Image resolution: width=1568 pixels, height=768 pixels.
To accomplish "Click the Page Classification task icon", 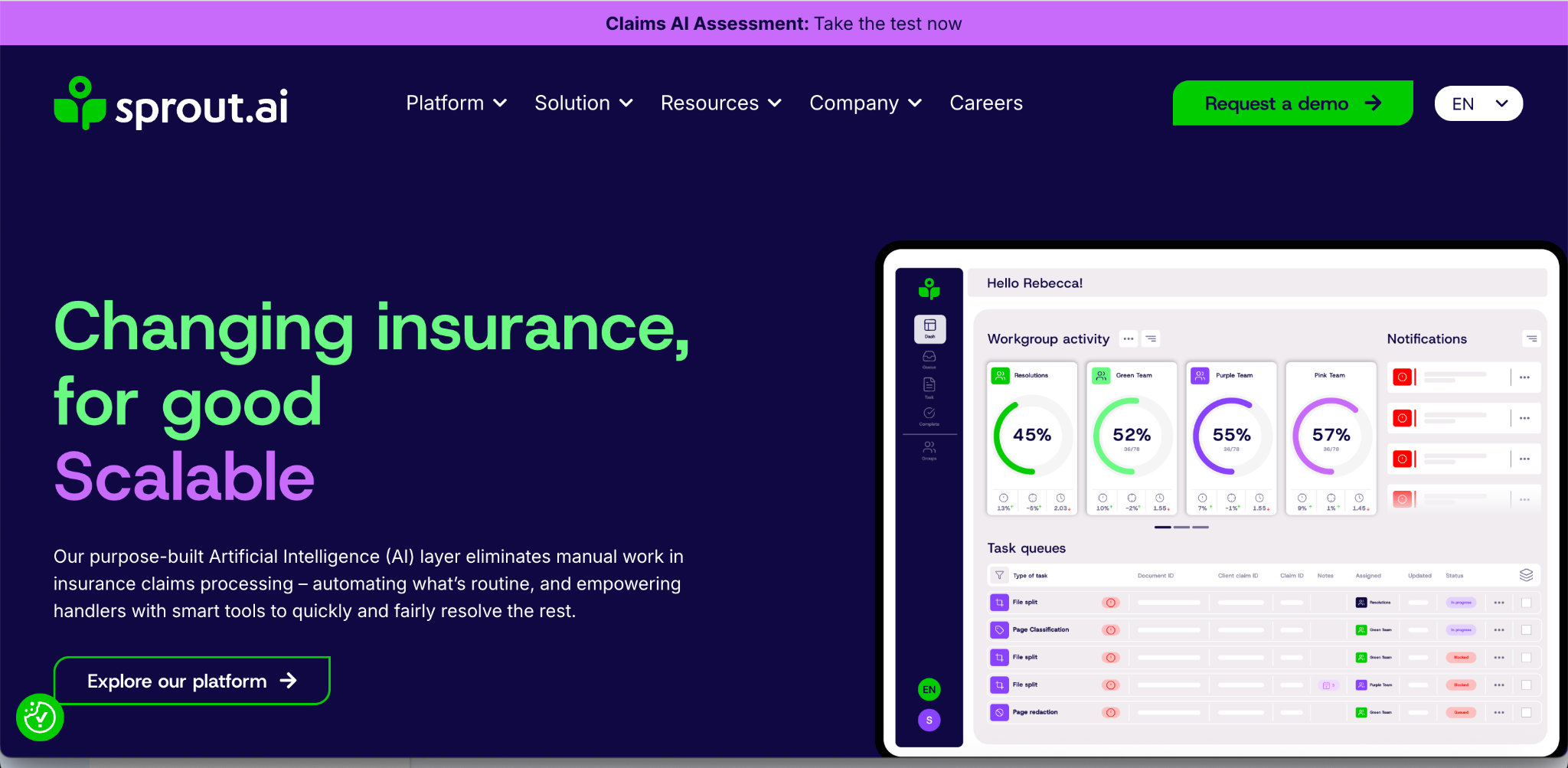I will (999, 630).
